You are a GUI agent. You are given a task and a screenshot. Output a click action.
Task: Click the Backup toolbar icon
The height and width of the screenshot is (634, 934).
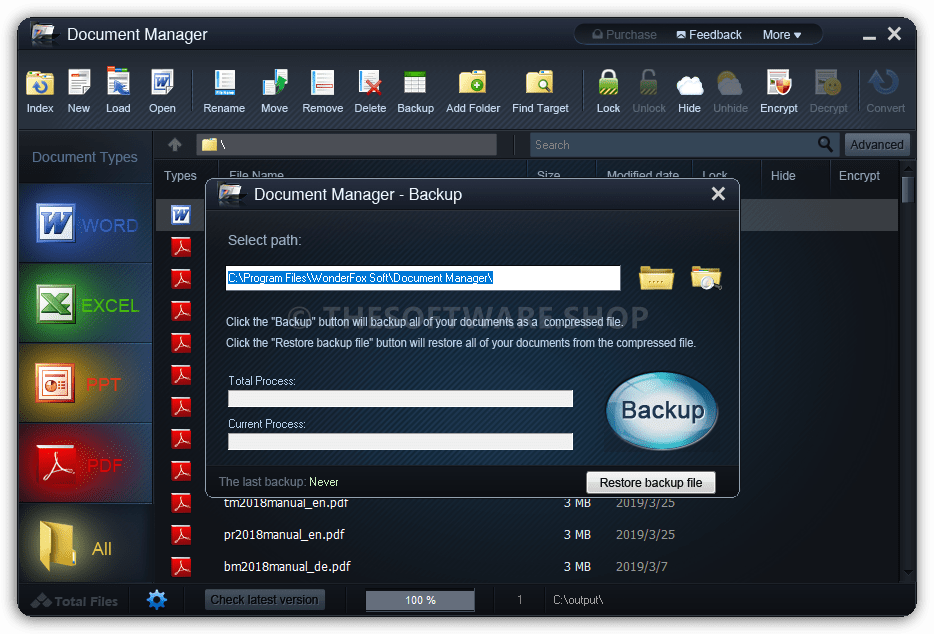[415, 91]
